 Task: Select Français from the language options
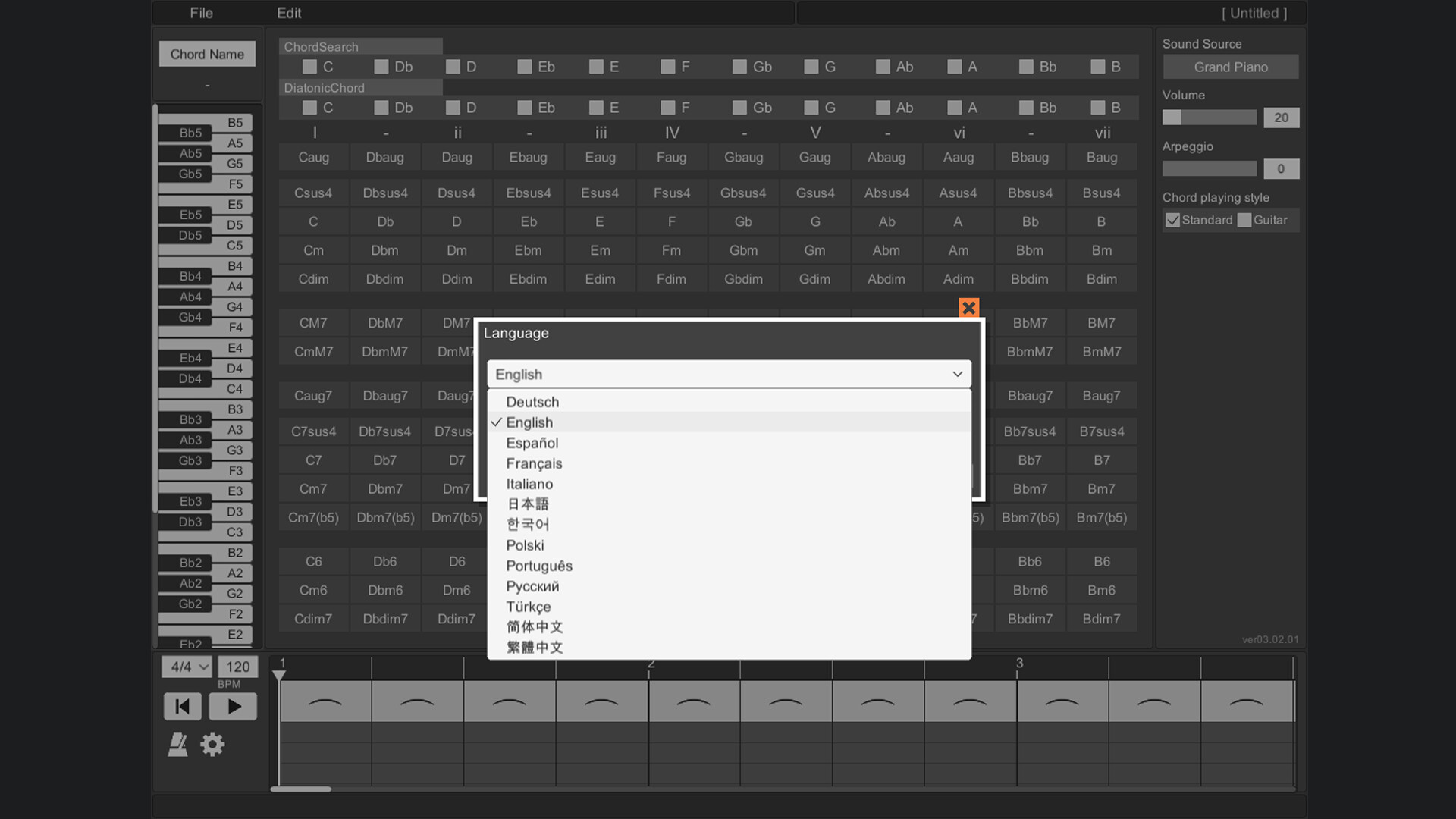click(x=533, y=463)
